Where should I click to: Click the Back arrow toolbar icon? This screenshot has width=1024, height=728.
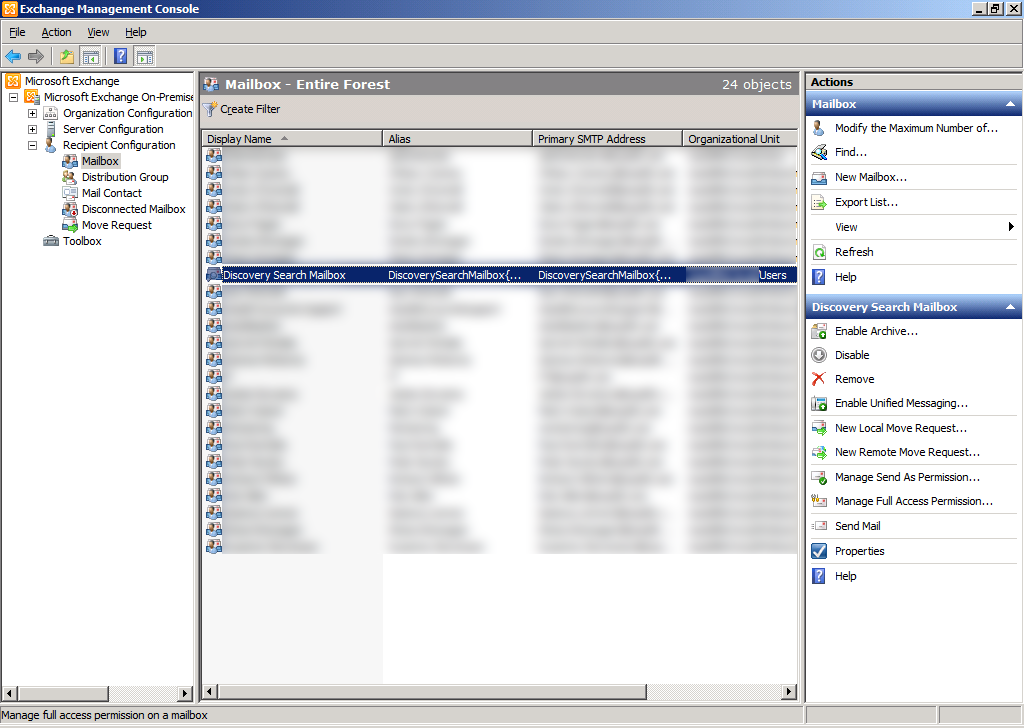coord(12,57)
